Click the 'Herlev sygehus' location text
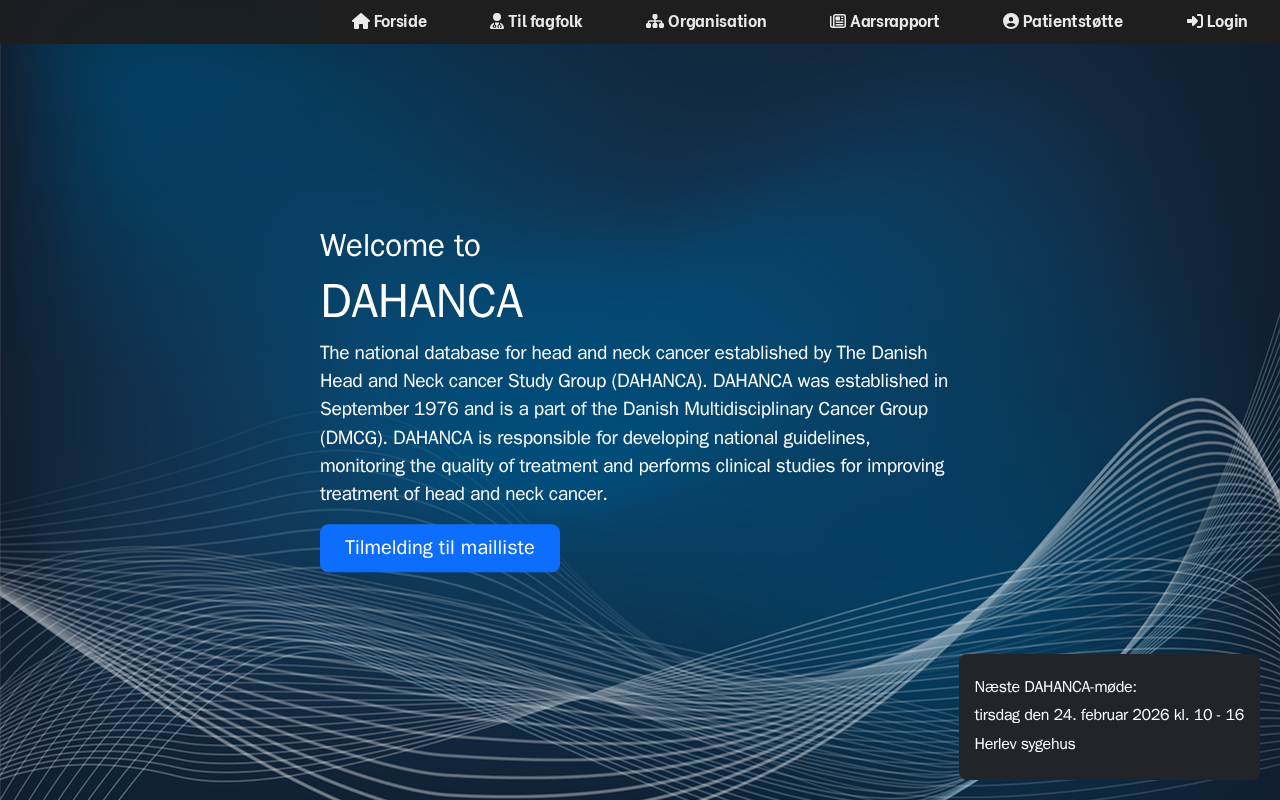The height and width of the screenshot is (800, 1280). coord(1025,744)
